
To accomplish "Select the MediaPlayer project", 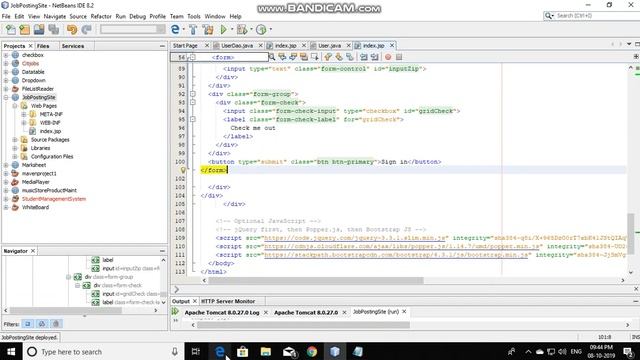I will [x=36, y=182].
